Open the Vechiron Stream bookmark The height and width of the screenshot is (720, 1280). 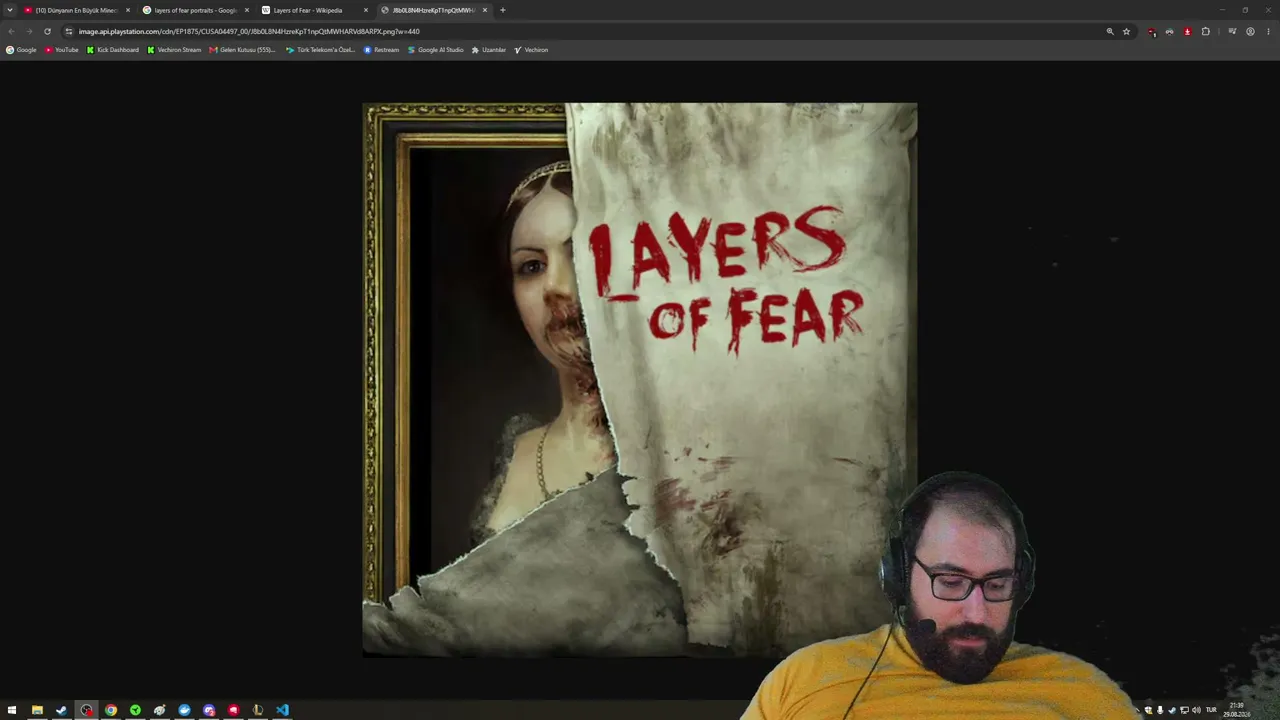pyautogui.click(x=174, y=50)
